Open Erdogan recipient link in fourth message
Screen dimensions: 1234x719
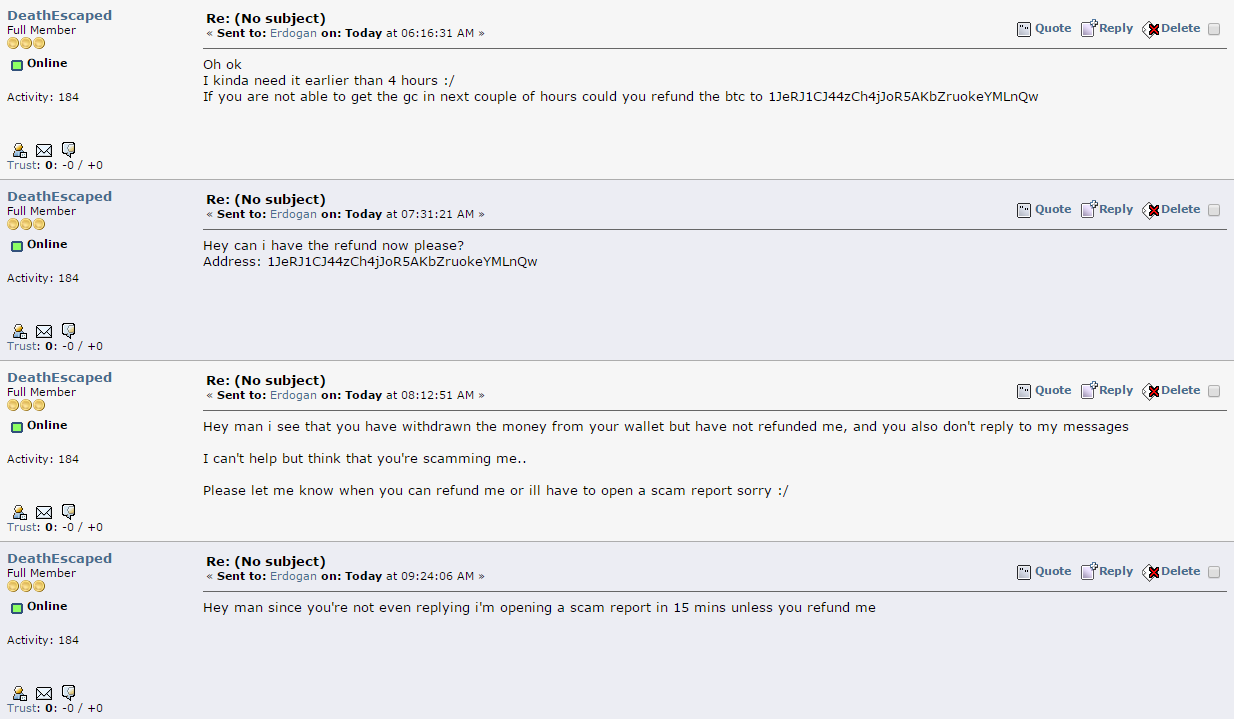click(x=293, y=576)
